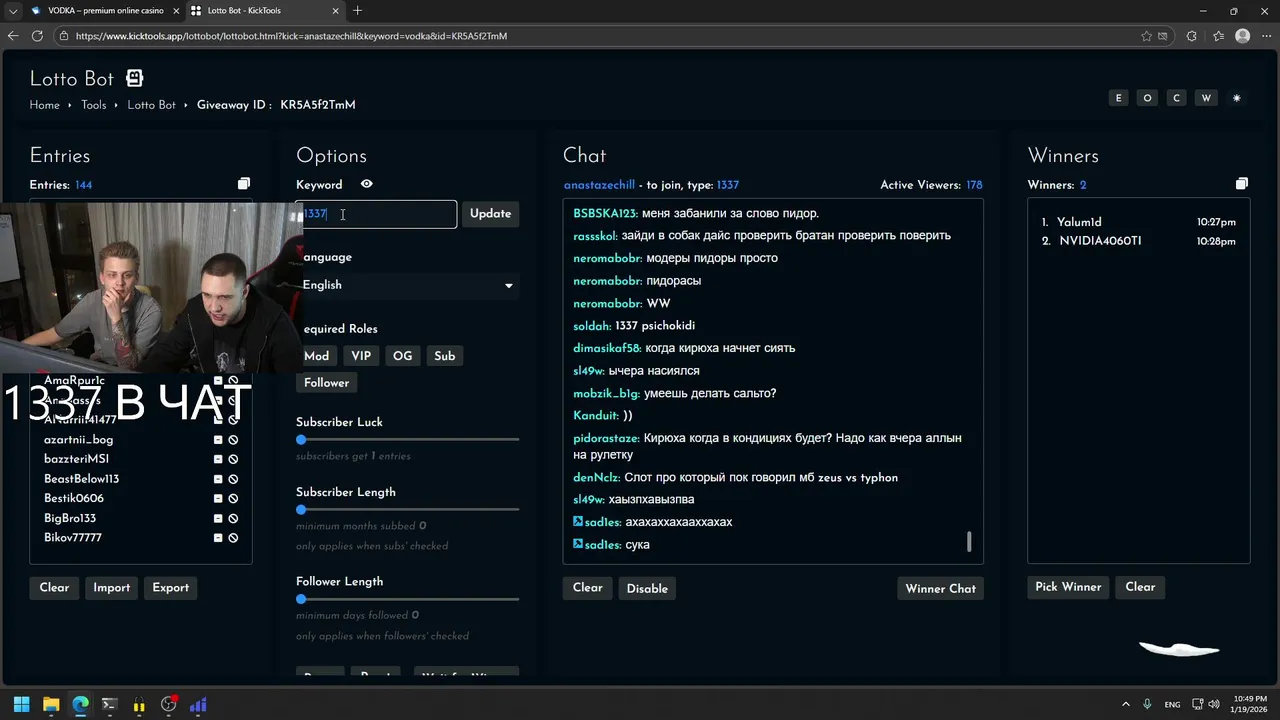Image resolution: width=1280 pixels, height=720 pixels.
Task: Click the browser address bar URL
Action: (x=292, y=36)
